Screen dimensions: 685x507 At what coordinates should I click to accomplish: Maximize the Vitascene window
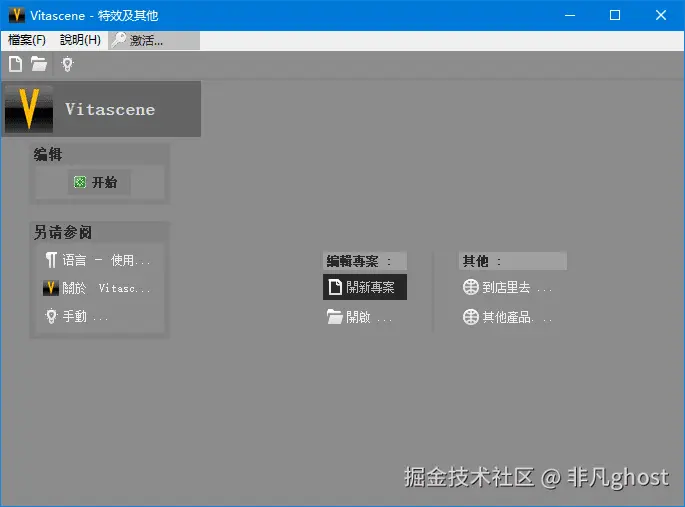[615, 15]
